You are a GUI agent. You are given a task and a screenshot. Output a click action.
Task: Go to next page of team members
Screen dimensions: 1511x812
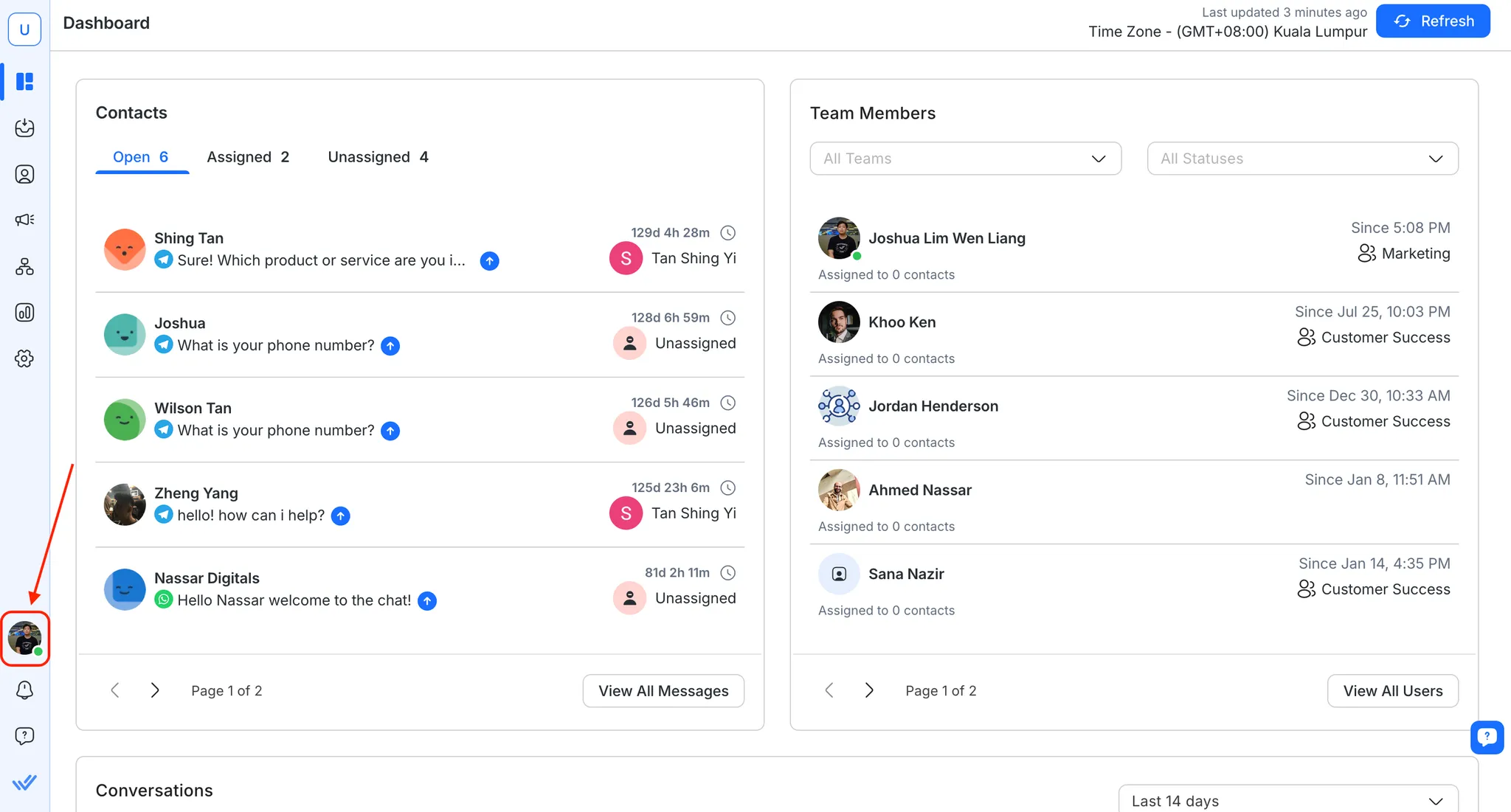(869, 690)
